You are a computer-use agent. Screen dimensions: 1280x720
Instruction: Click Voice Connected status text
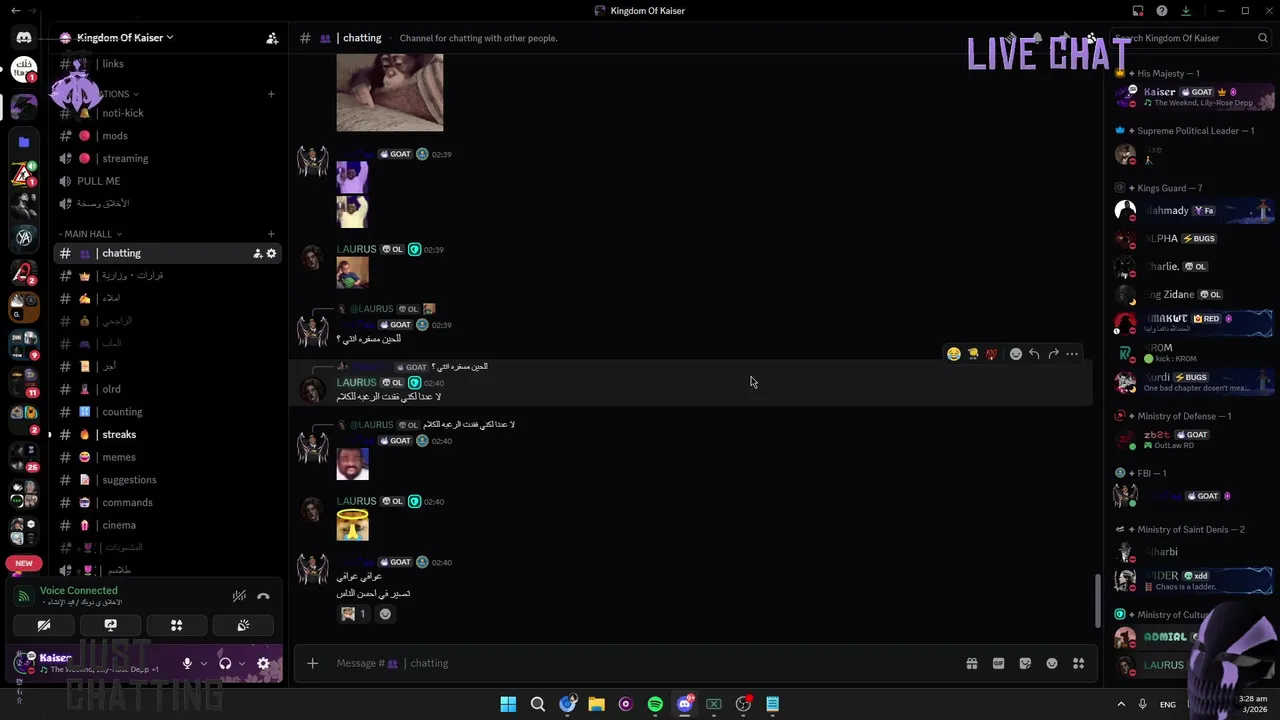[x=79, y=591]
